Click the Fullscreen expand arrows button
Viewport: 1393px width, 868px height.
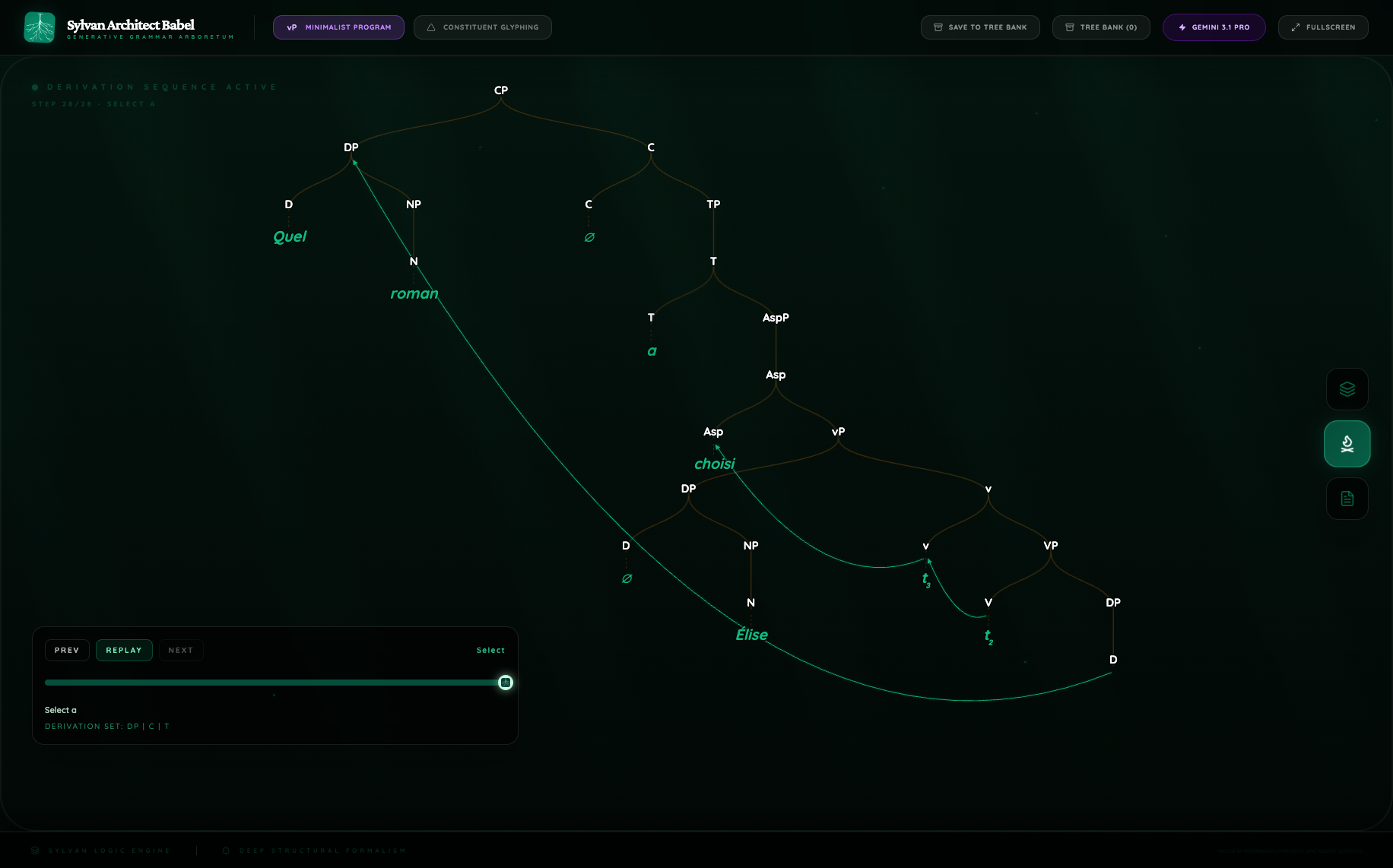click(1322, 27)
